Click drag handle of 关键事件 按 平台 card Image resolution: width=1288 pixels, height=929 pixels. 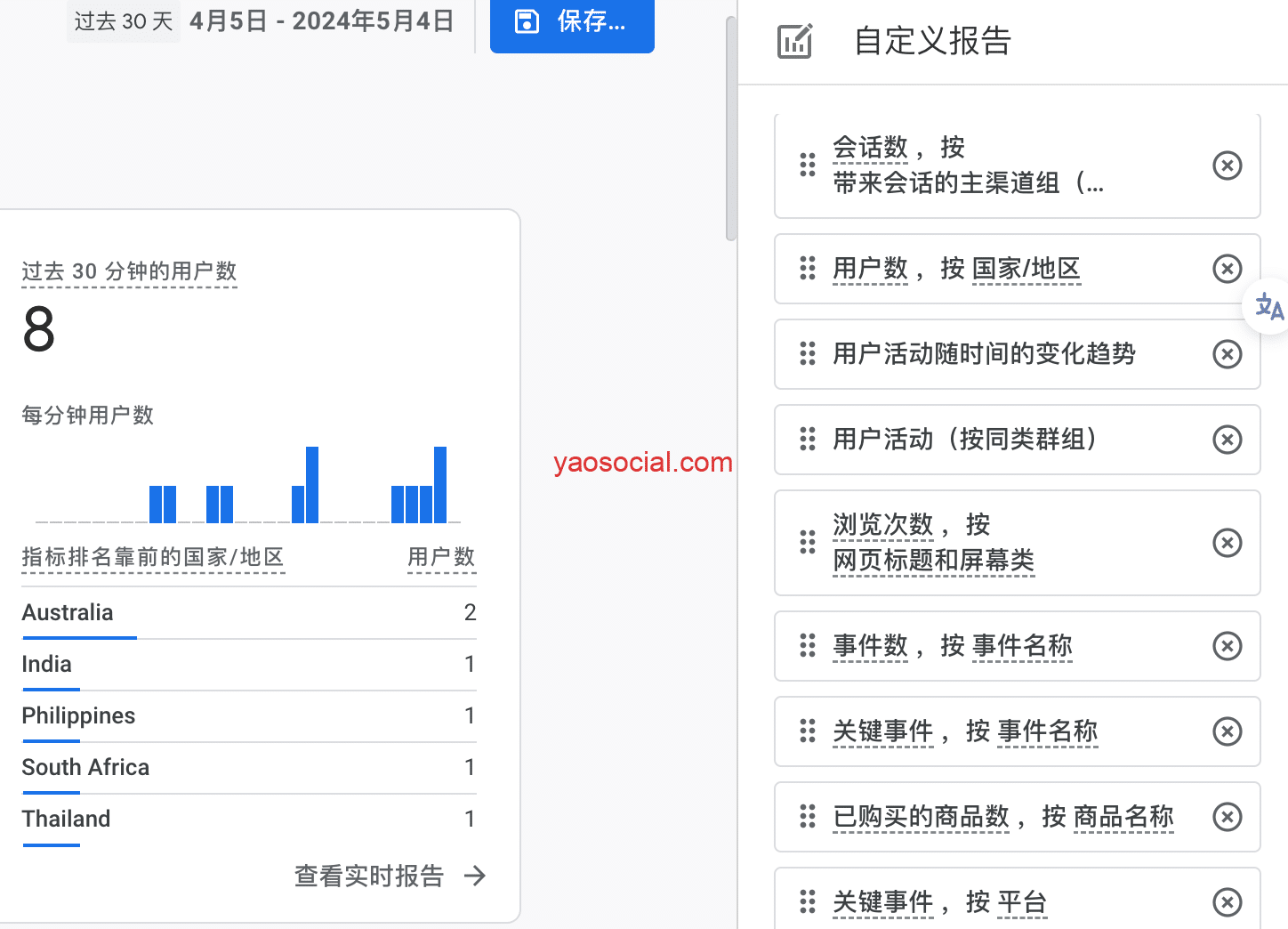[808, 902]
